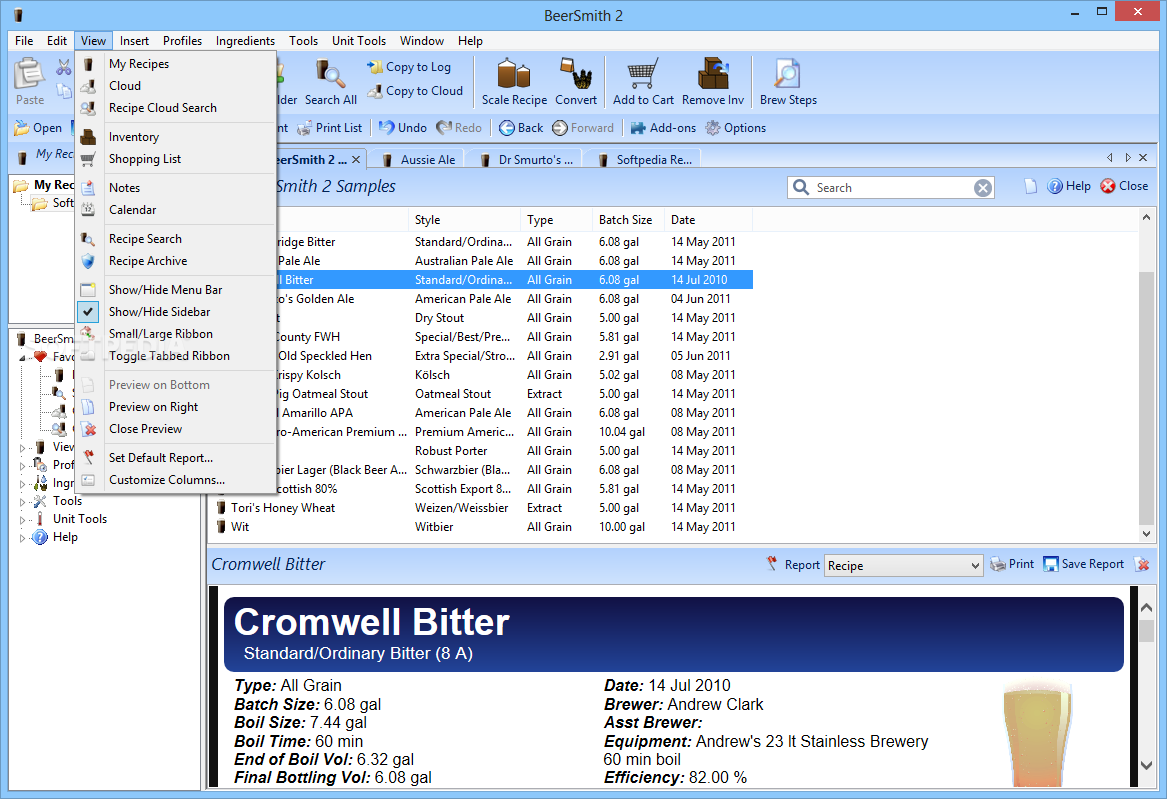
Task: Select Toggle Tabbed Ribbon menu entry
Action: 176,356
